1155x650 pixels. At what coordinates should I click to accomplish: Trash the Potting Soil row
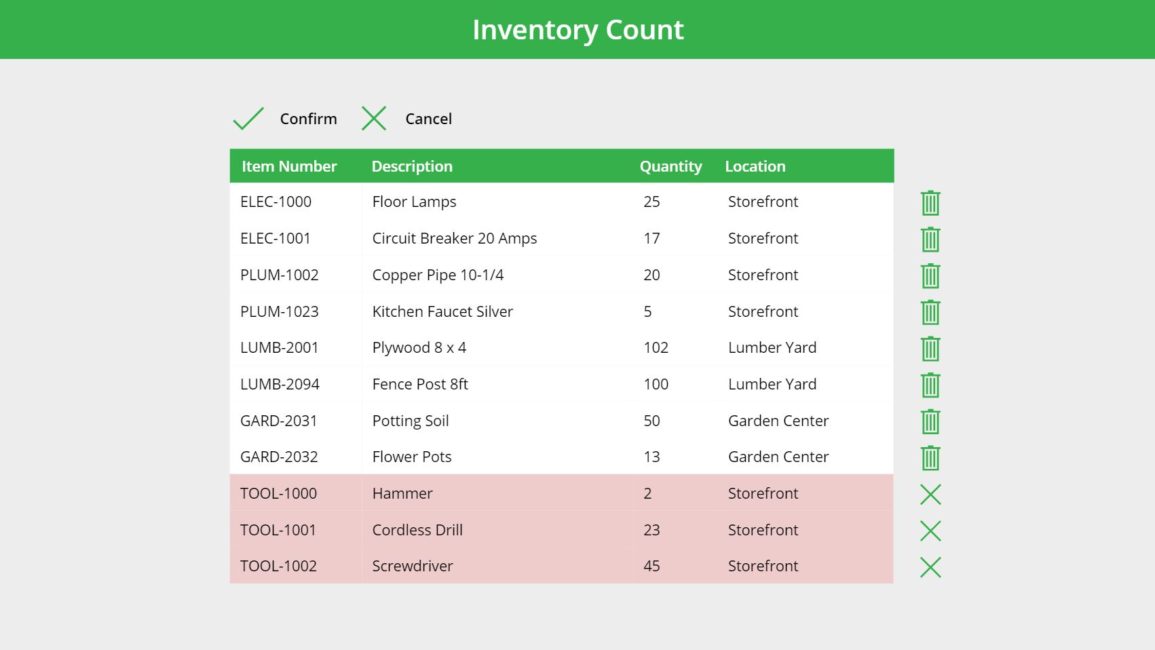pyautogui.click(x=930, y=421)
